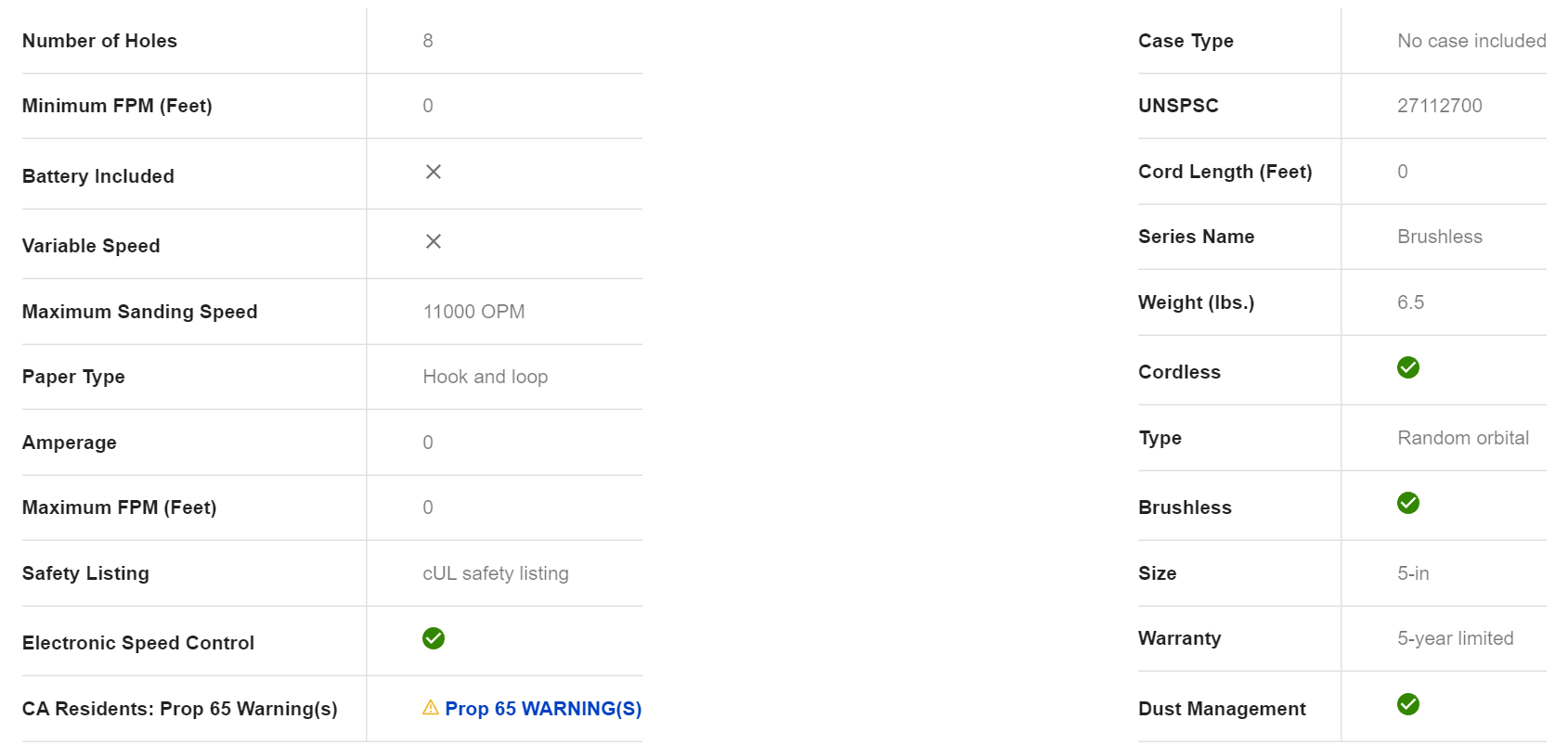This screenshot has height=745, width=1568.
Task: Click the Brushless green checkmark icon
Action: point(1407,503)
